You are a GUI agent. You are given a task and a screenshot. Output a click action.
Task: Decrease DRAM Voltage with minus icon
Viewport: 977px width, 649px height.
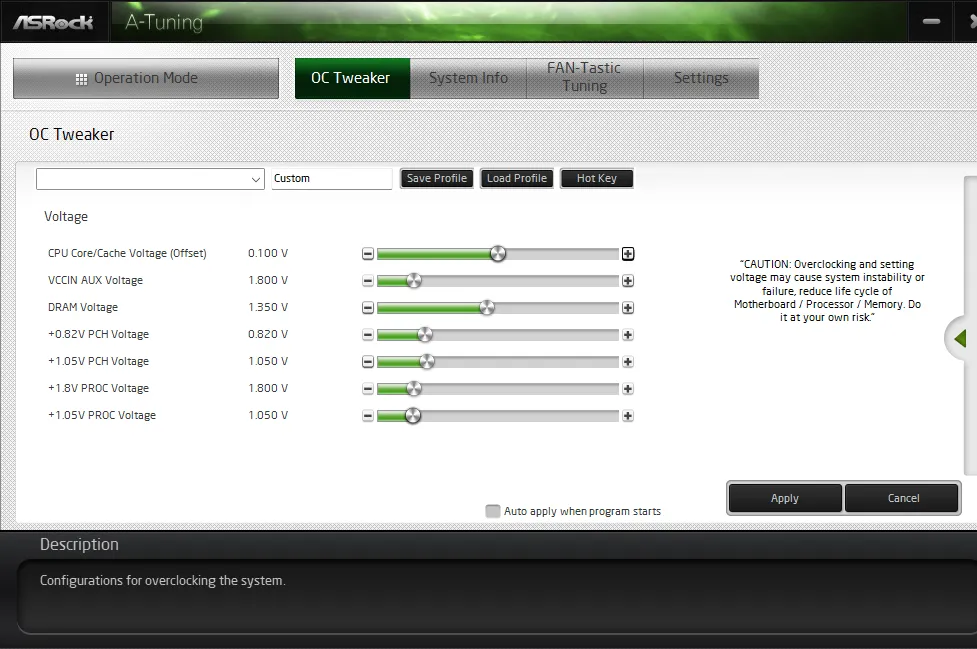pos(368,308)
